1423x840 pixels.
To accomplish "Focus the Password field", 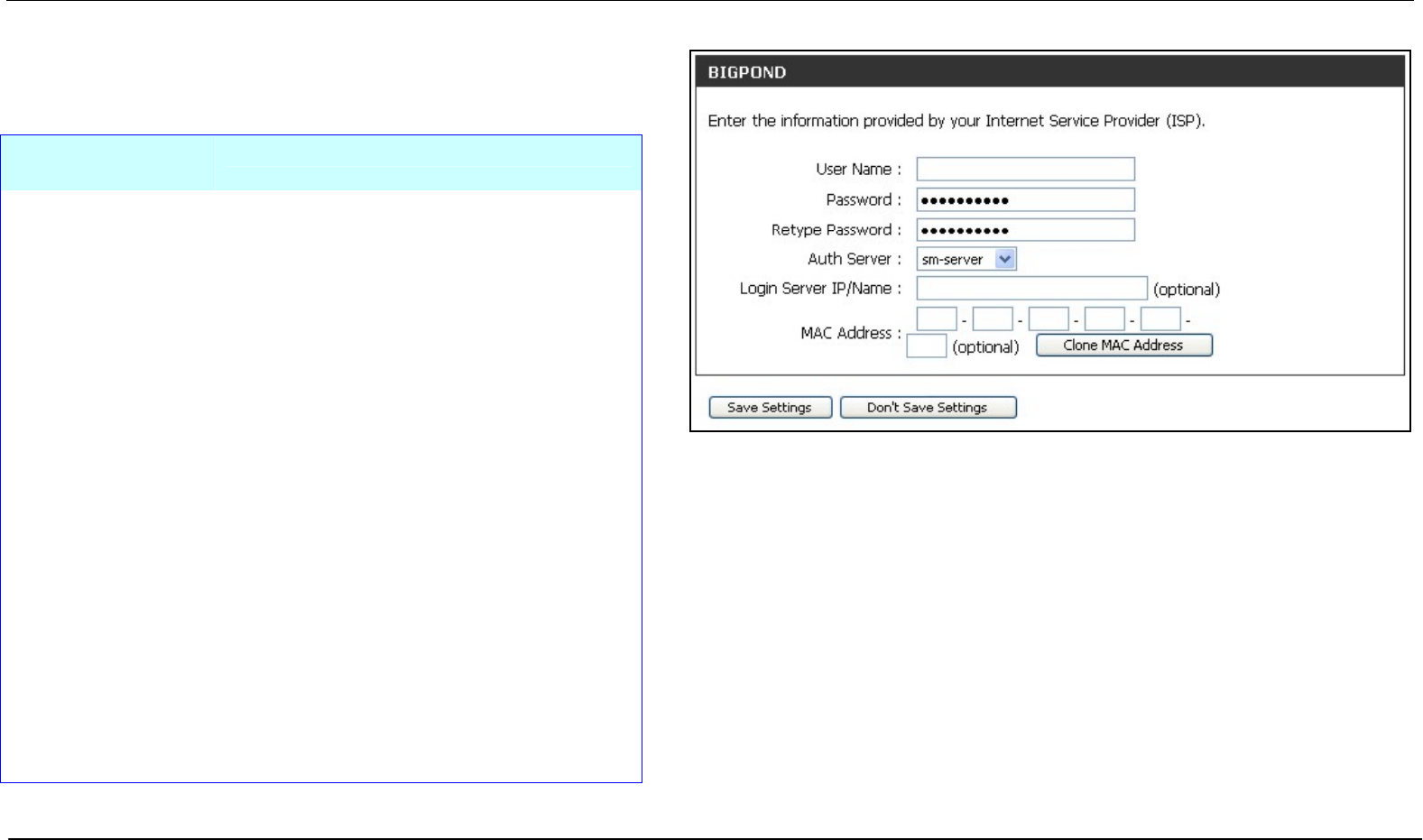I will pyautogui.click(x=1025, y=199).
